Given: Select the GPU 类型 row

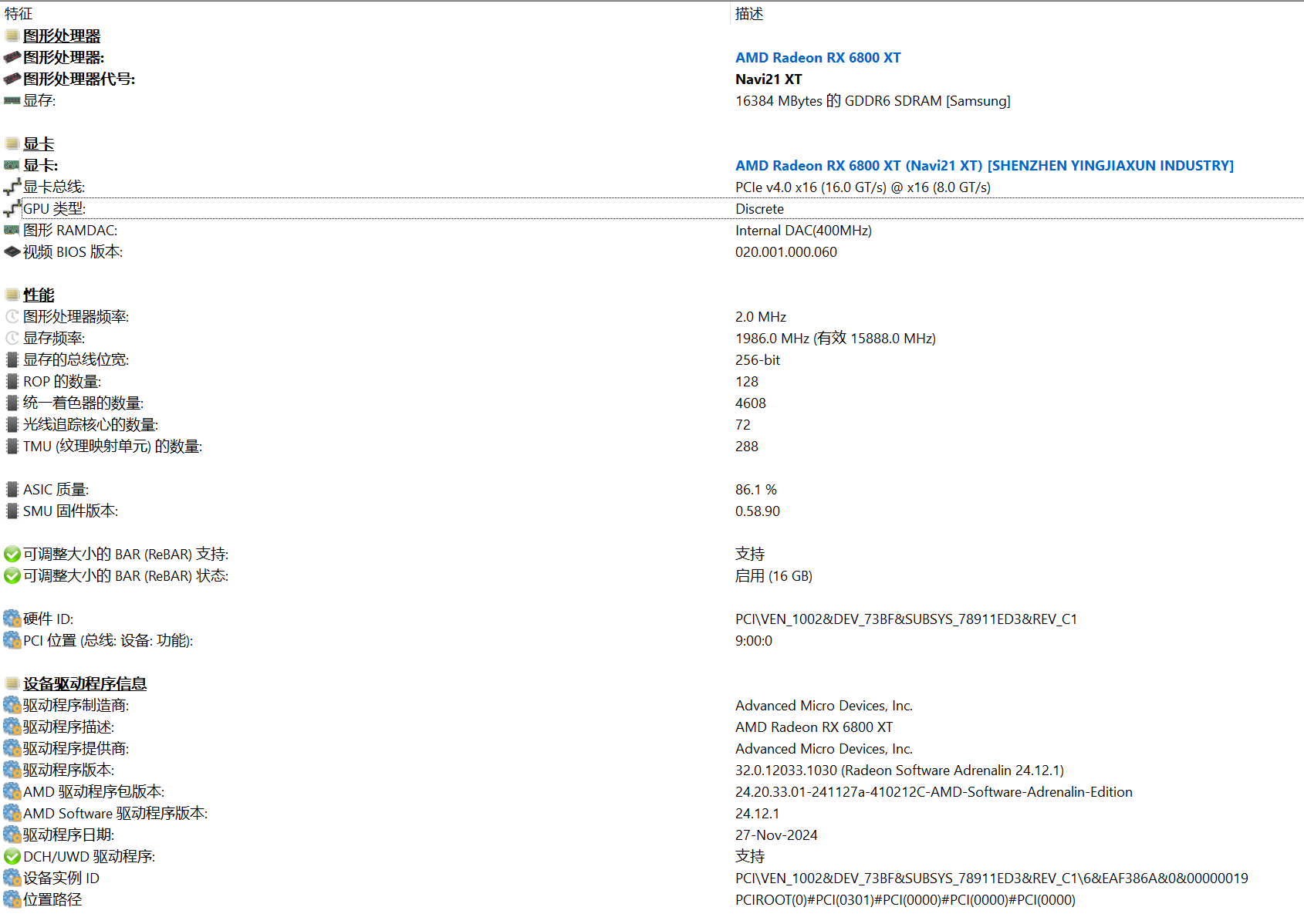Looking at the screenshot, I should tap(54, 209).
